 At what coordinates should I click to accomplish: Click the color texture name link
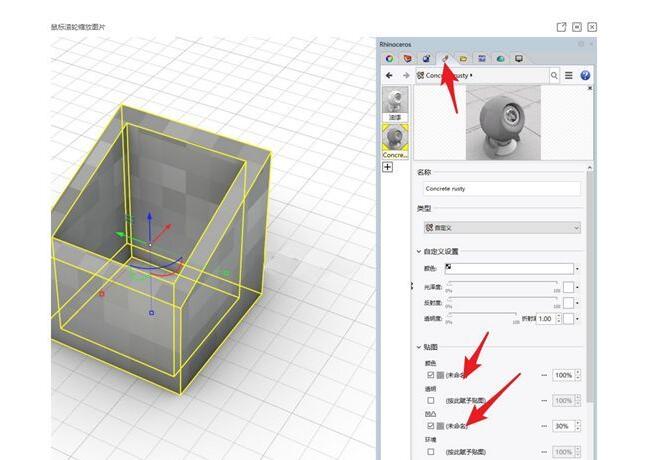[x=456, y=375]
